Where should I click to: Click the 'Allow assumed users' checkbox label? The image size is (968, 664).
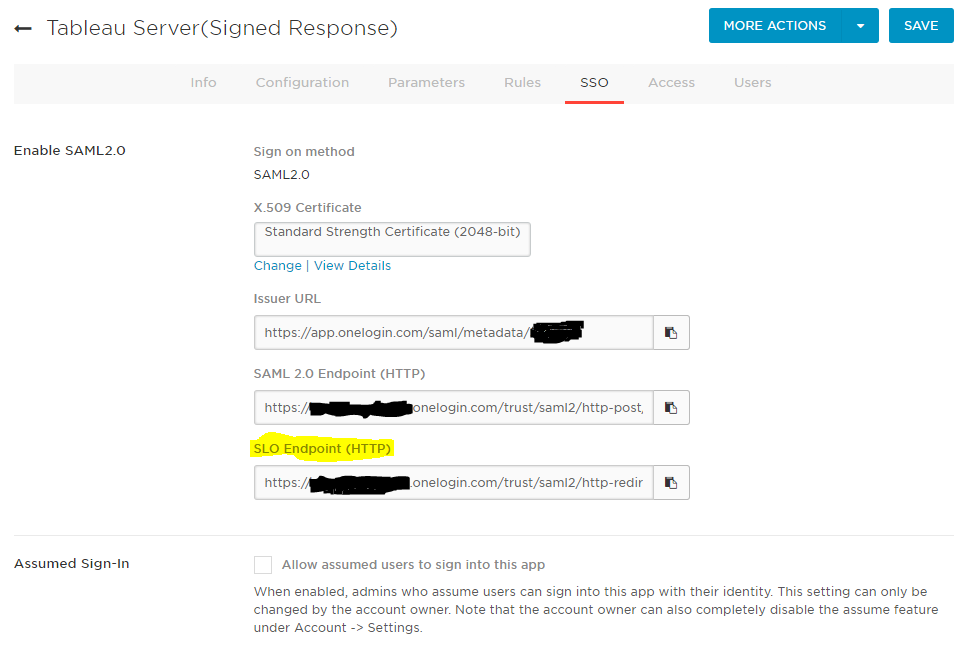(x=414, y=565)
